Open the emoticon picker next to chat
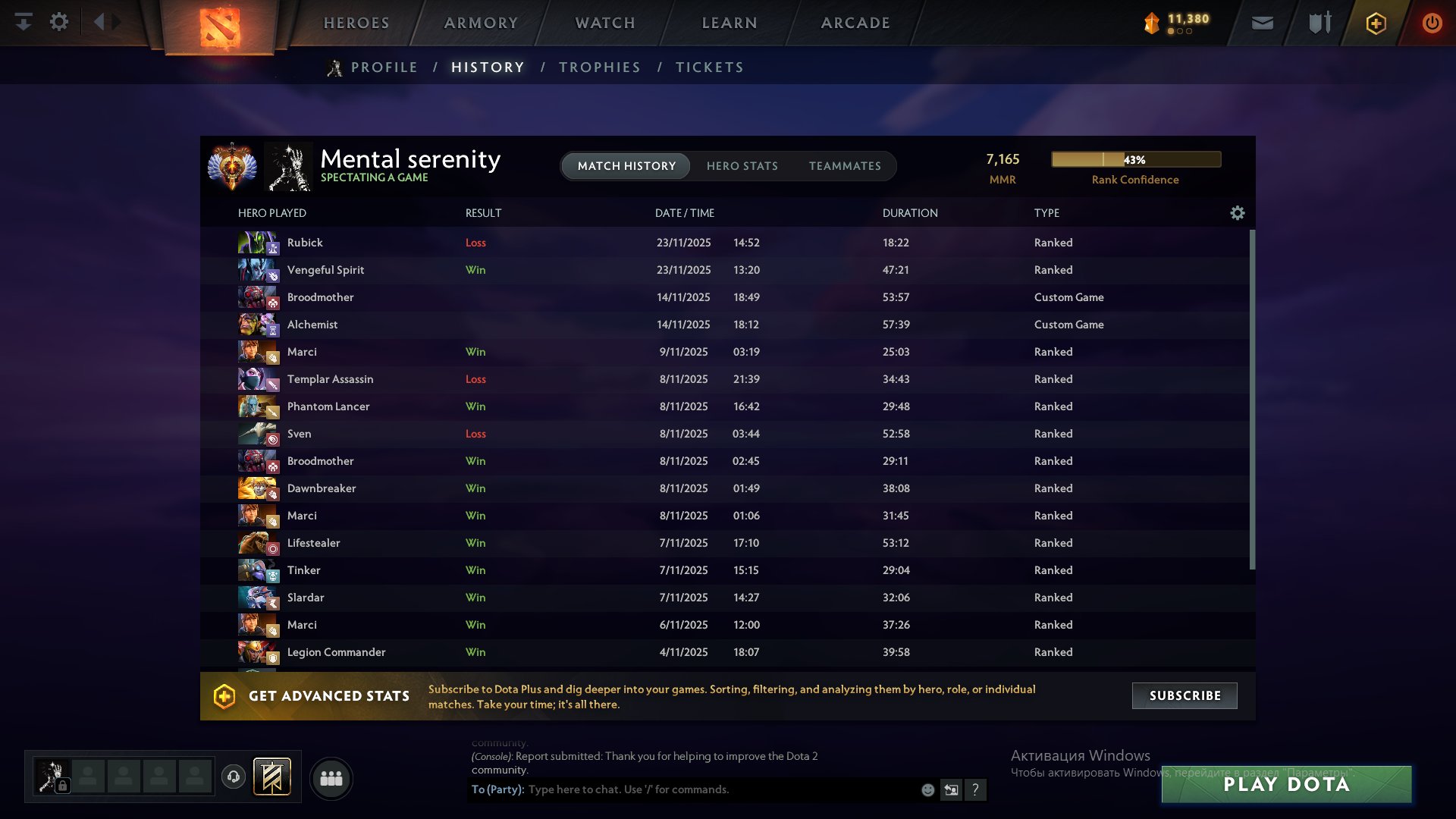Viewport: 1456px width, 819px height. click(927, 789)
